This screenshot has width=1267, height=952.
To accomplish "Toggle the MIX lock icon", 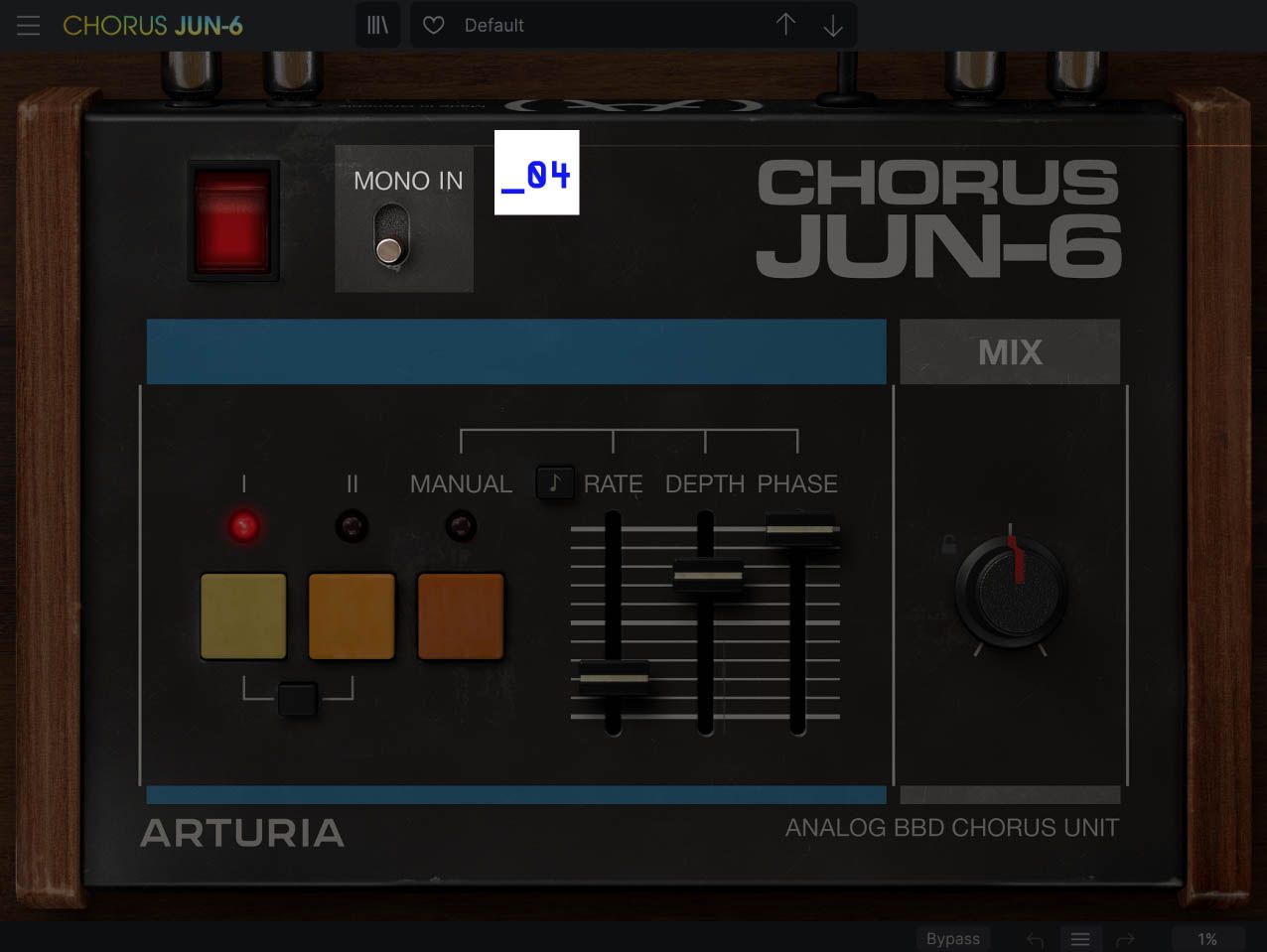I will click(x=948, y=544).
